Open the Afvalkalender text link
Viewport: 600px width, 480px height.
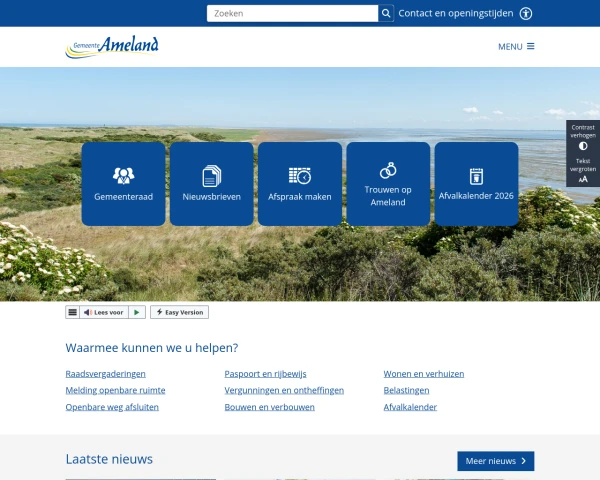410,407
